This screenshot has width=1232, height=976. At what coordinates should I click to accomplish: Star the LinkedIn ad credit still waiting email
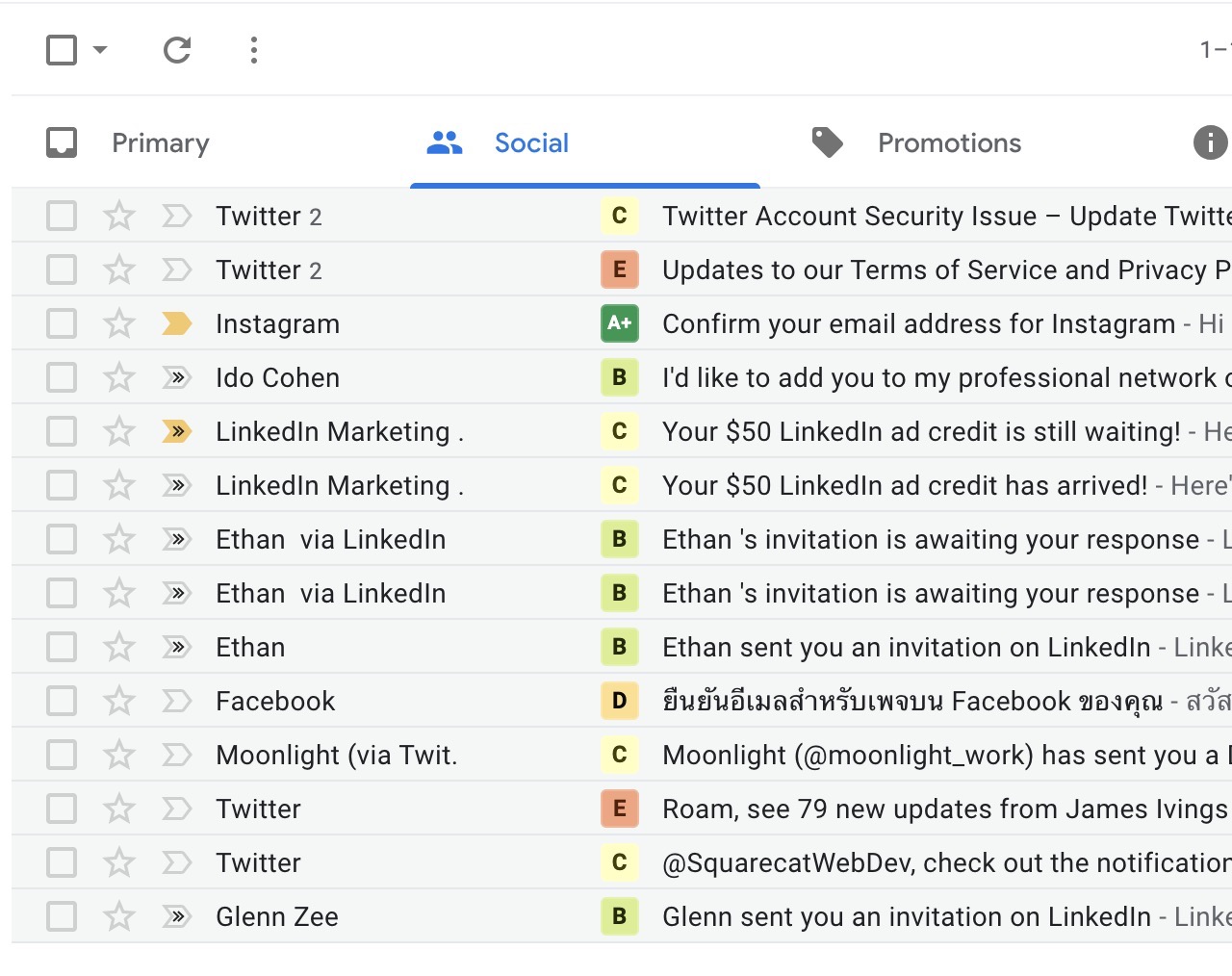(x=119, y=431)
